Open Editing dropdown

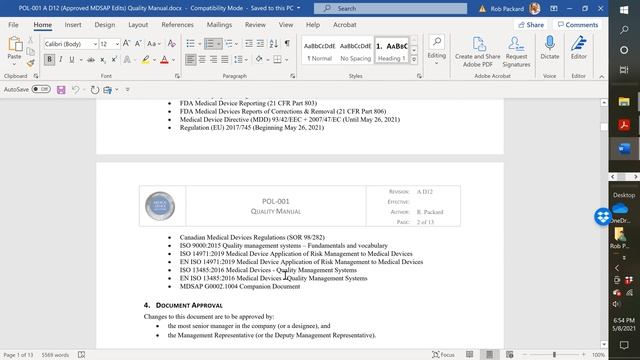[437, 51]
